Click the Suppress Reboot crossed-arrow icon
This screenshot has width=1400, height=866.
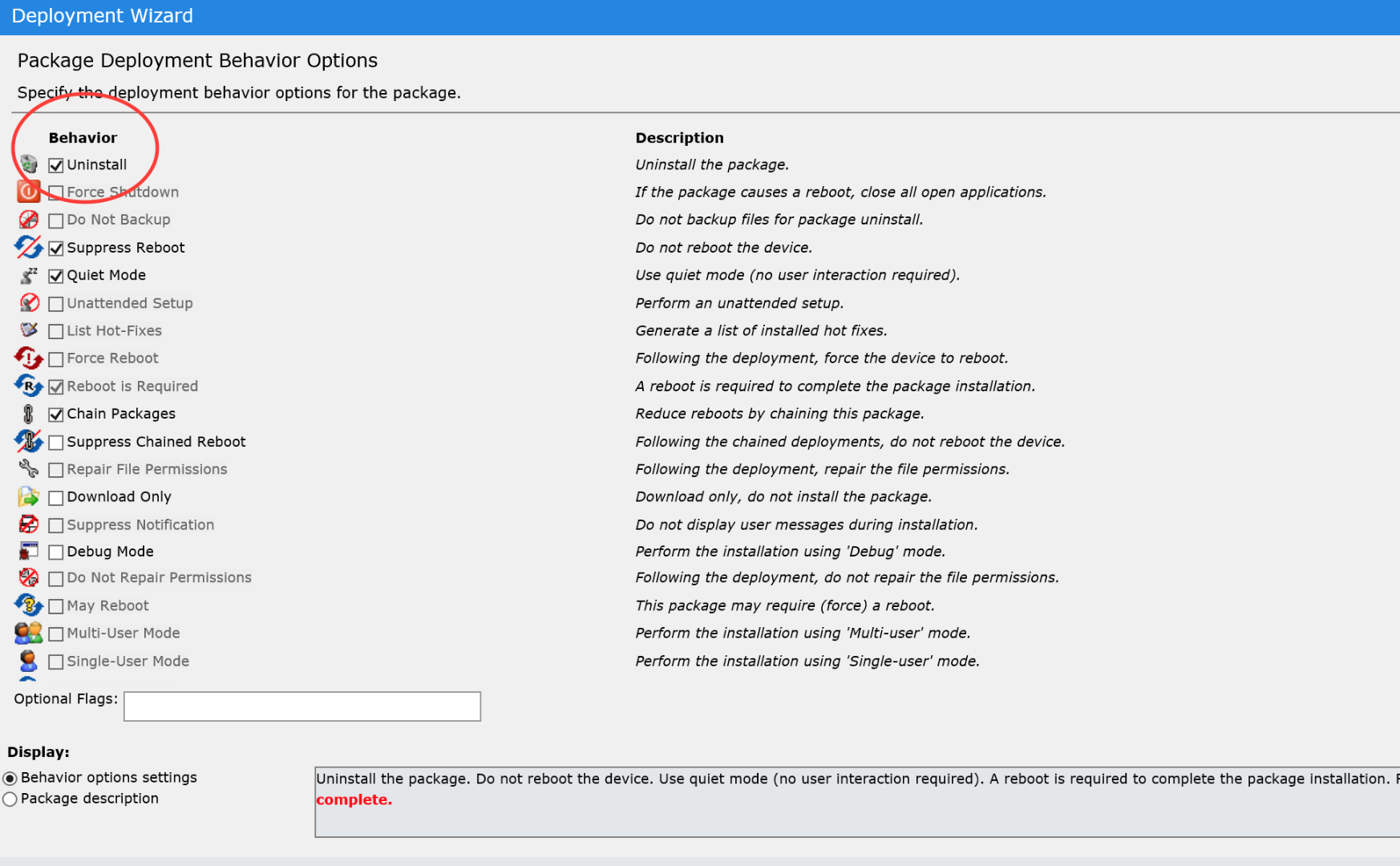29,247
